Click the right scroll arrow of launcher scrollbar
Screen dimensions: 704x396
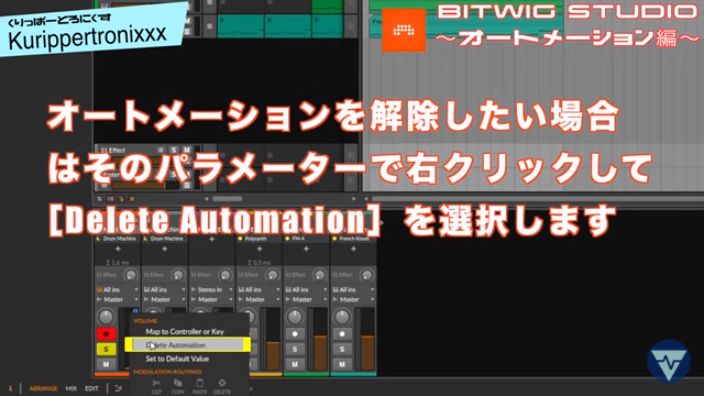(x=354, y=198)
